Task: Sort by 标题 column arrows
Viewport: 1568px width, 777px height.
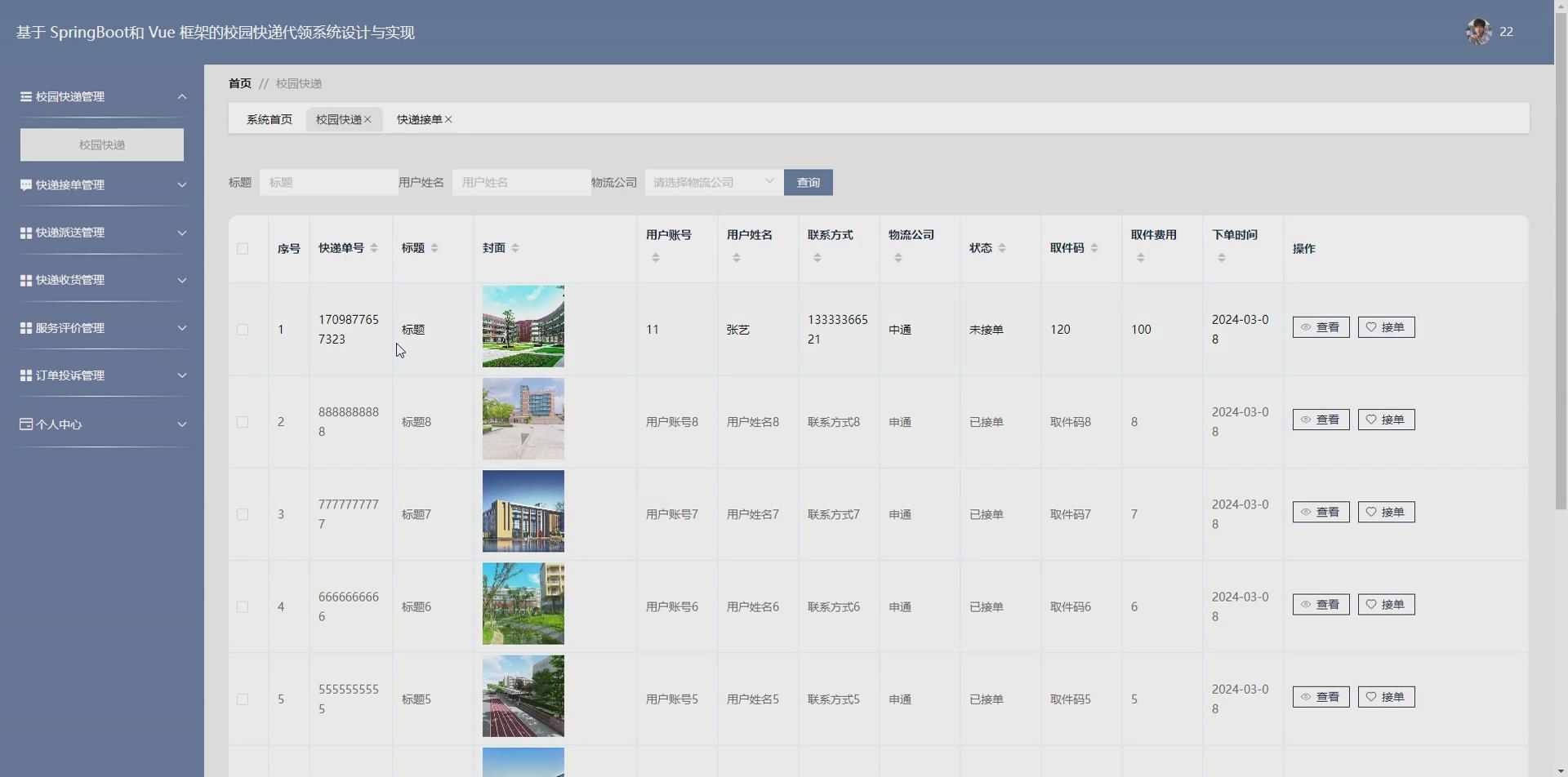Action: pos(434,248)
